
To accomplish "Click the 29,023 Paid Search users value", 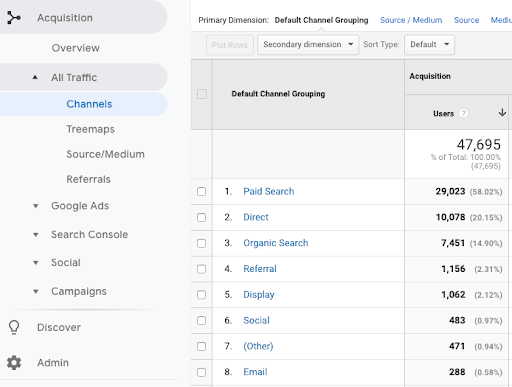I will 450,191.
